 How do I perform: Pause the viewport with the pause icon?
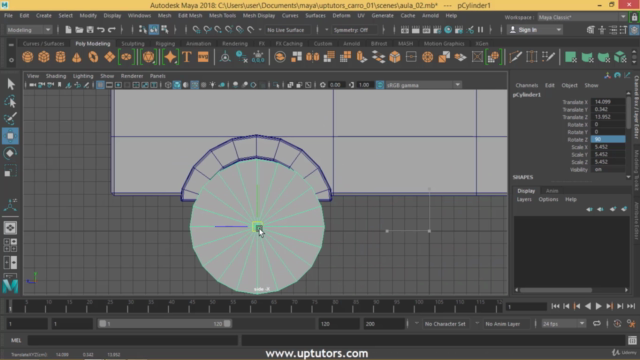(480, 30)
